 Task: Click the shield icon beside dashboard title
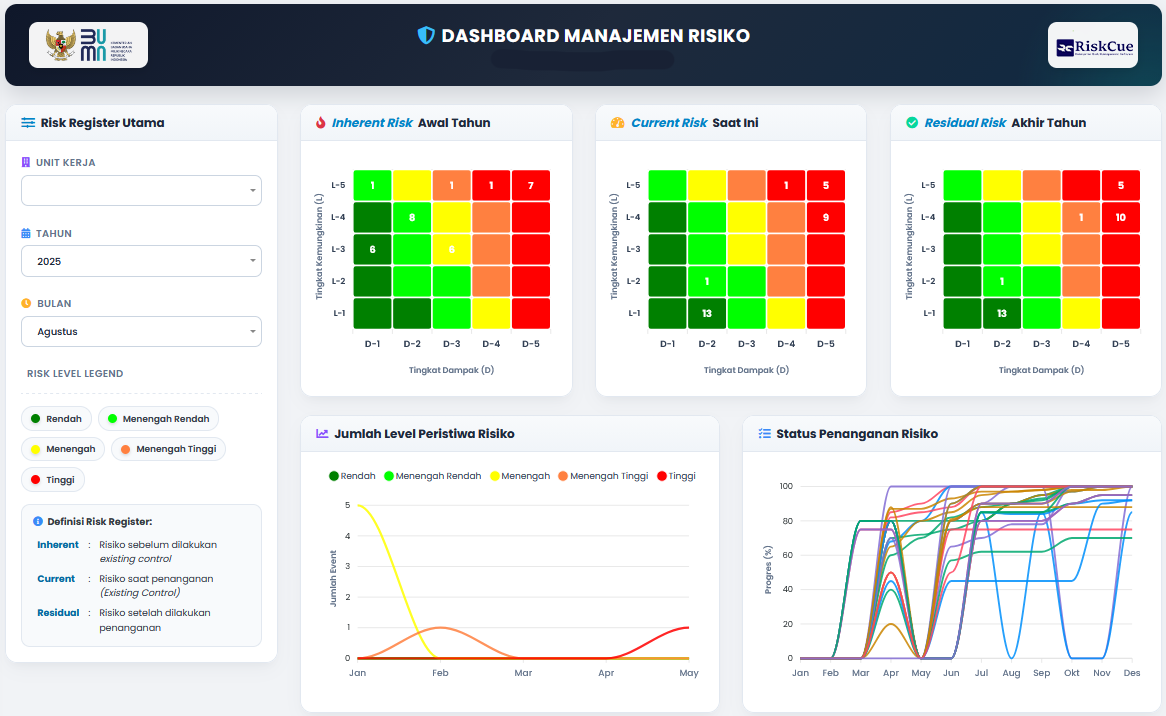pyautogui.click(x=425, y=36)
